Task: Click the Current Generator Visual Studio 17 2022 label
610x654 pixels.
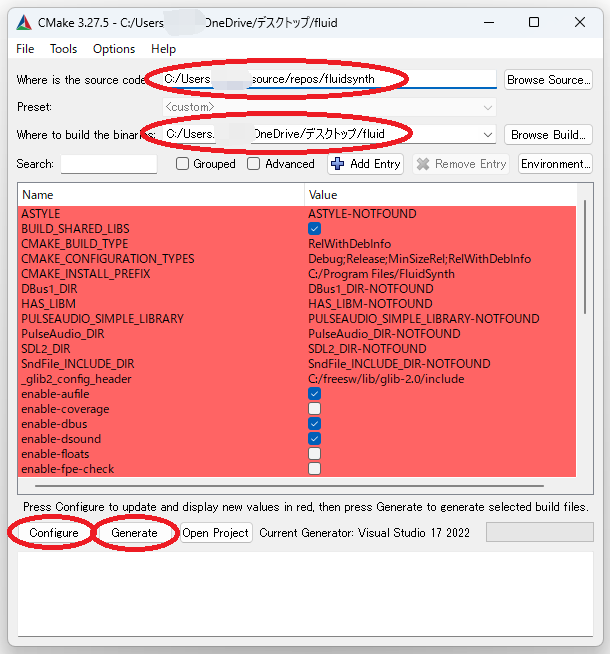Action: click(x=364, y=533)
